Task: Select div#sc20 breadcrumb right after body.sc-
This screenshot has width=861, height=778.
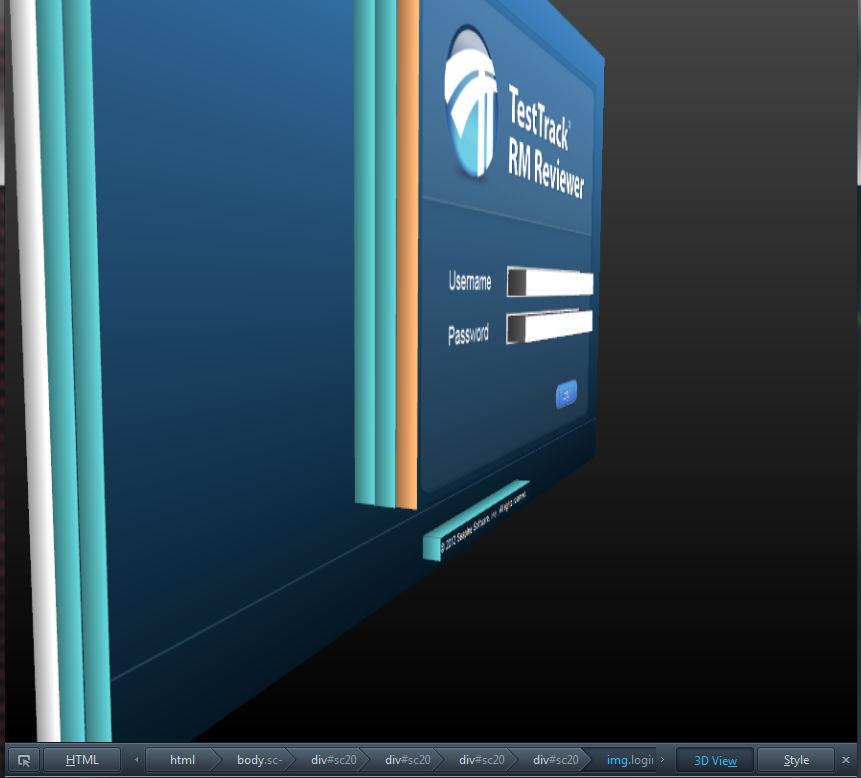Action: tap(334, 760)
